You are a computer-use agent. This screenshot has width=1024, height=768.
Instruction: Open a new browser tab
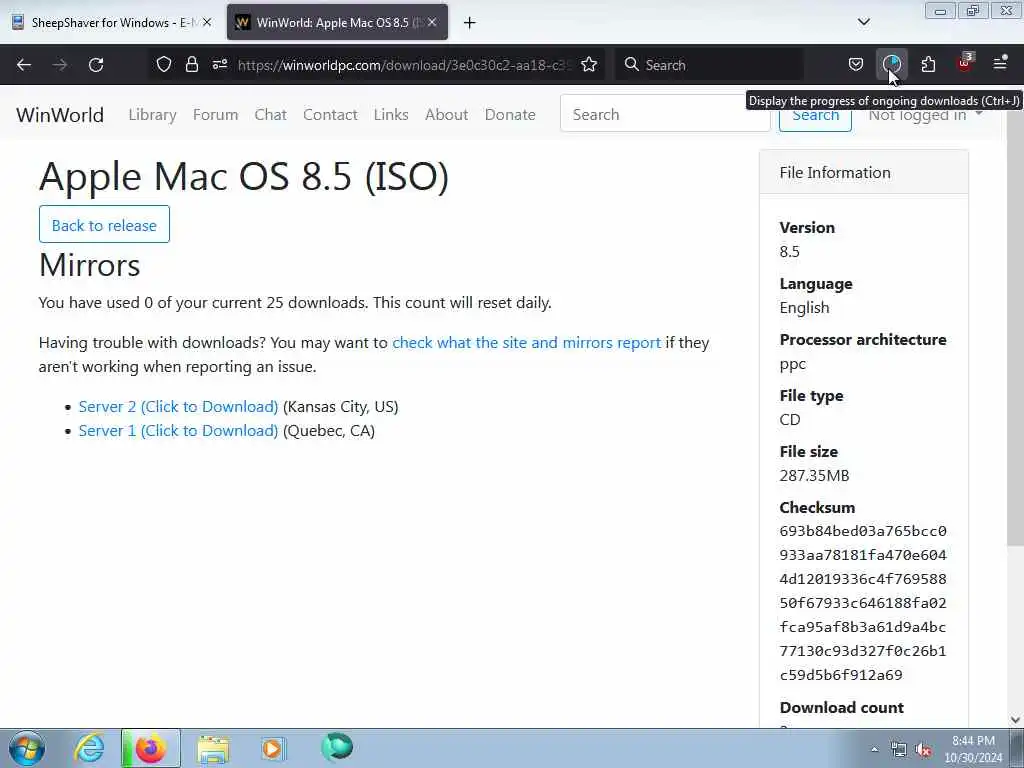click(469, 23)
